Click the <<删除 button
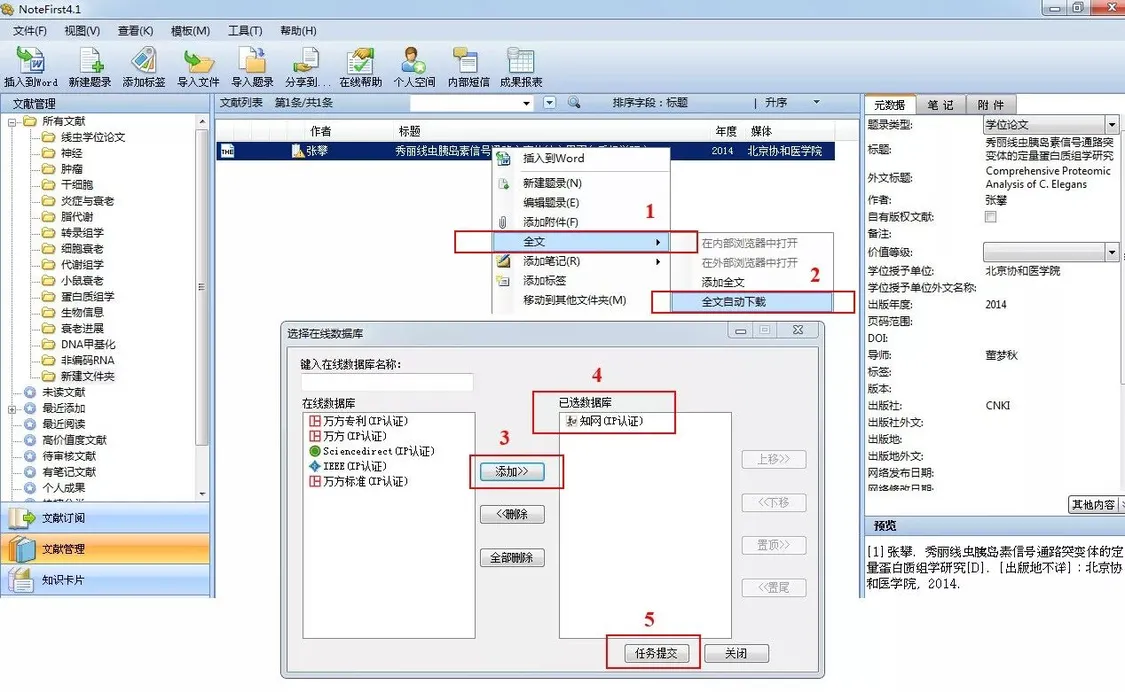 click(512, 514)
